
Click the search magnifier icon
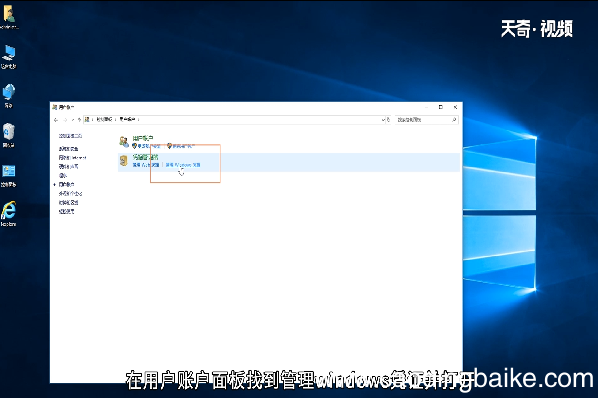coord(454,120)
